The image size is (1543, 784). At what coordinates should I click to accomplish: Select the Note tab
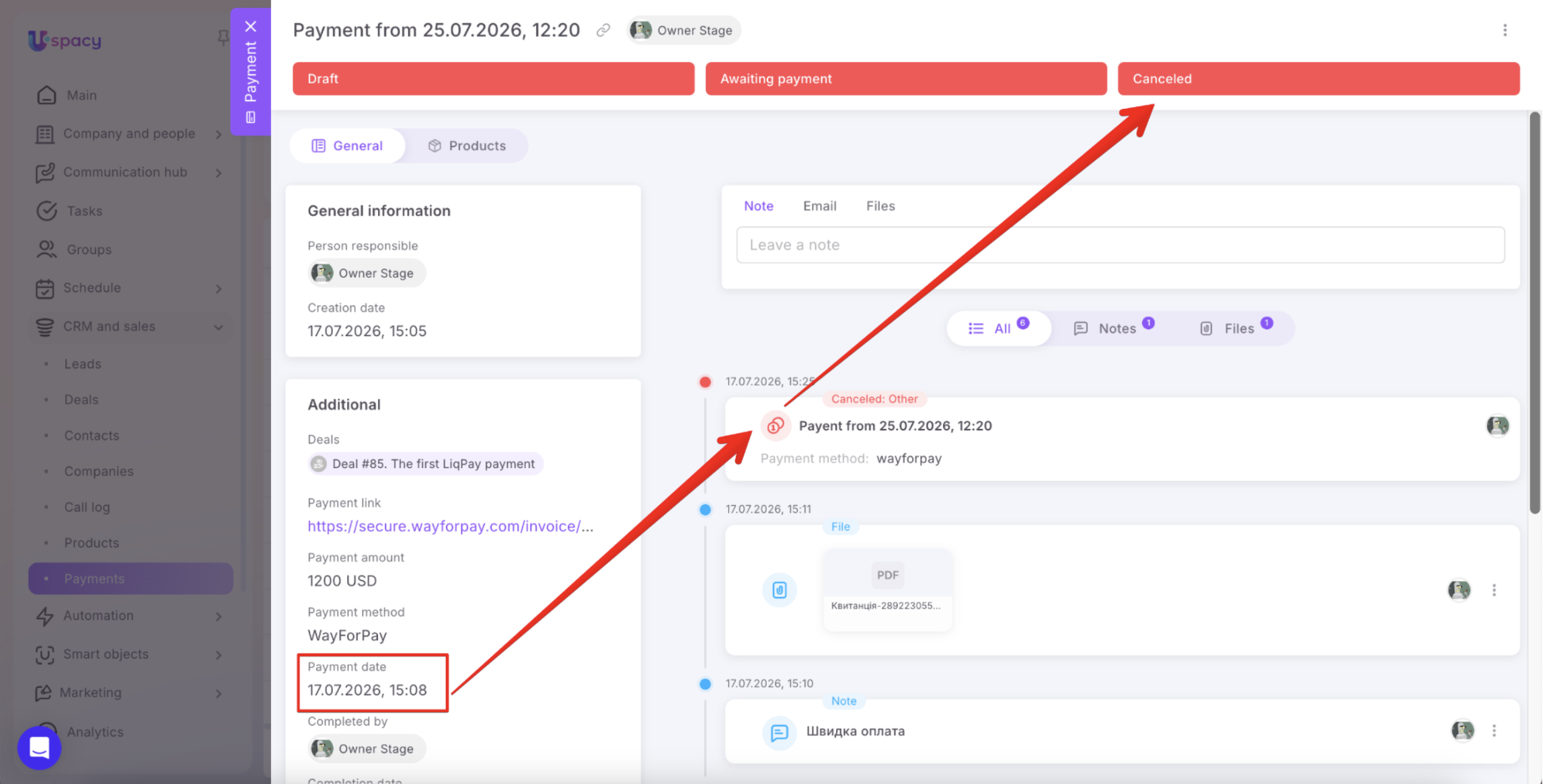click(758, 206)
